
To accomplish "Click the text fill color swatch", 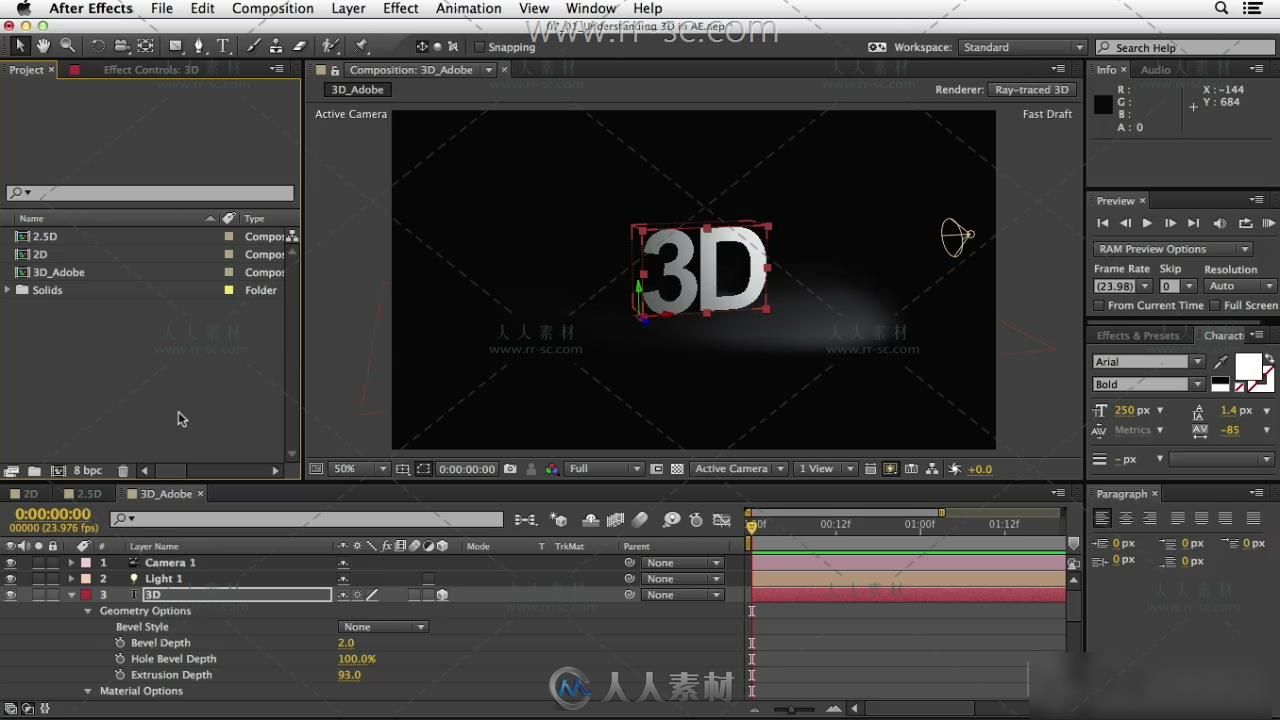I will tap(1248, 367).
